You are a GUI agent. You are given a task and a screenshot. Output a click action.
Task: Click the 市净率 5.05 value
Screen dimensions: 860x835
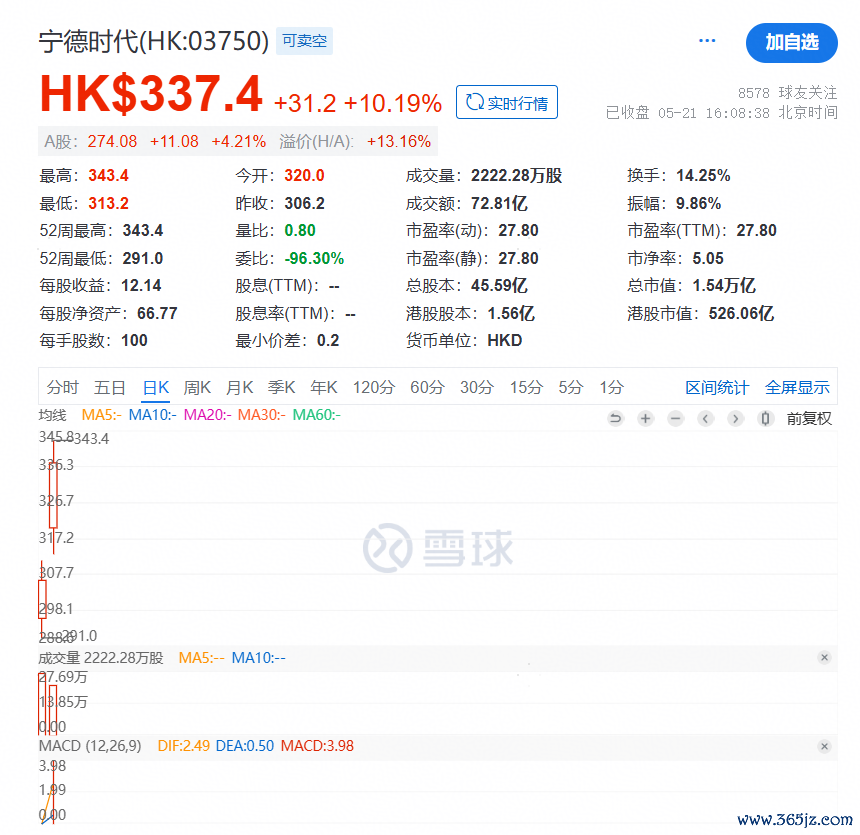708,258
